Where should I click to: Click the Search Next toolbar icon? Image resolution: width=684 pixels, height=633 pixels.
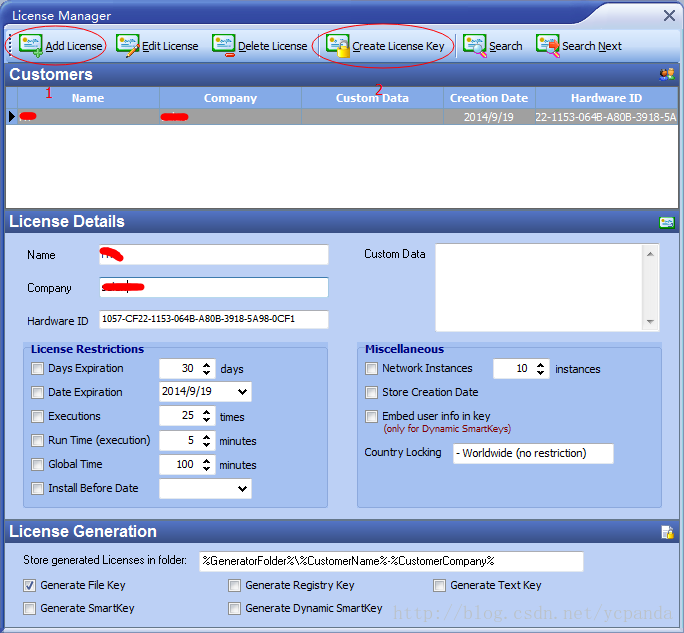(x=548, y=46)
